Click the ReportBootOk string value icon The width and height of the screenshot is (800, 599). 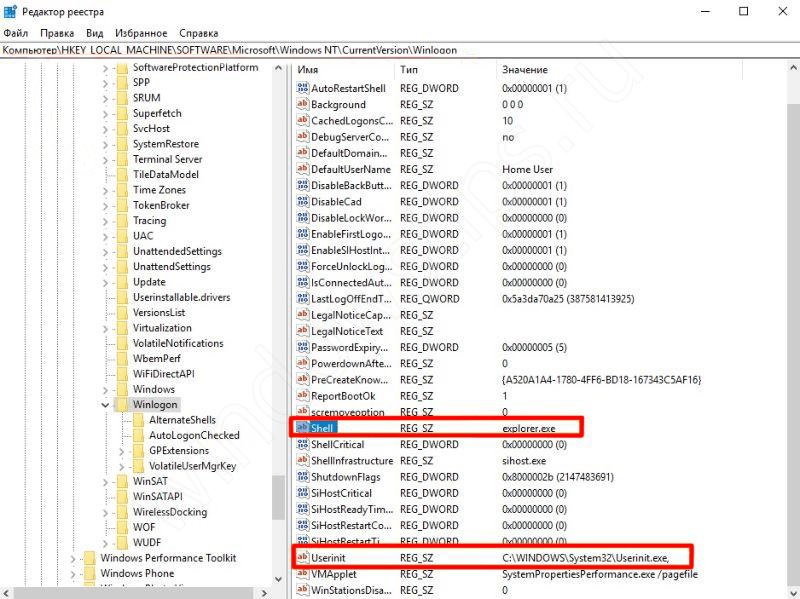pyautogui.click(x=303, y=396)
